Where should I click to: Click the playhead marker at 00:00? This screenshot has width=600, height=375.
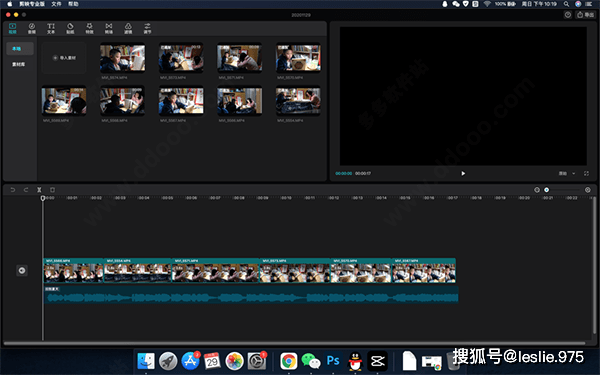point(43,198)
